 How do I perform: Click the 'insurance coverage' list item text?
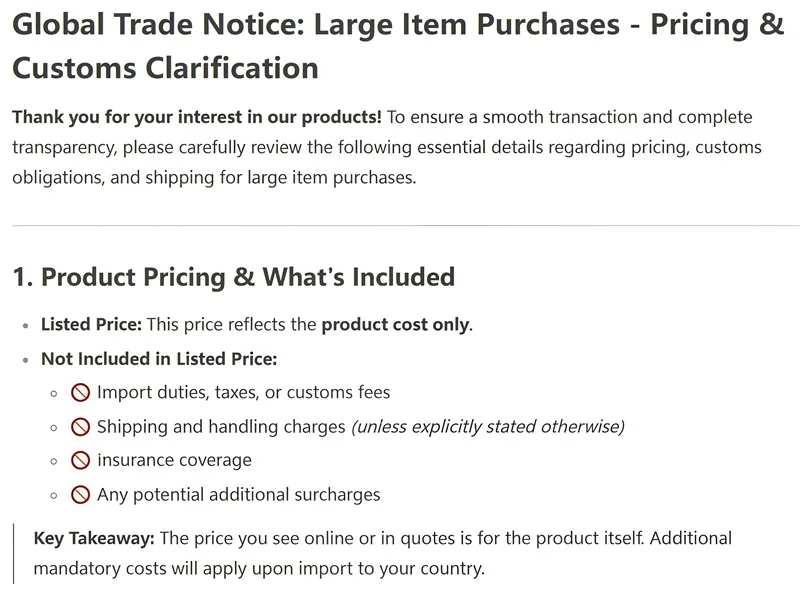174,461
